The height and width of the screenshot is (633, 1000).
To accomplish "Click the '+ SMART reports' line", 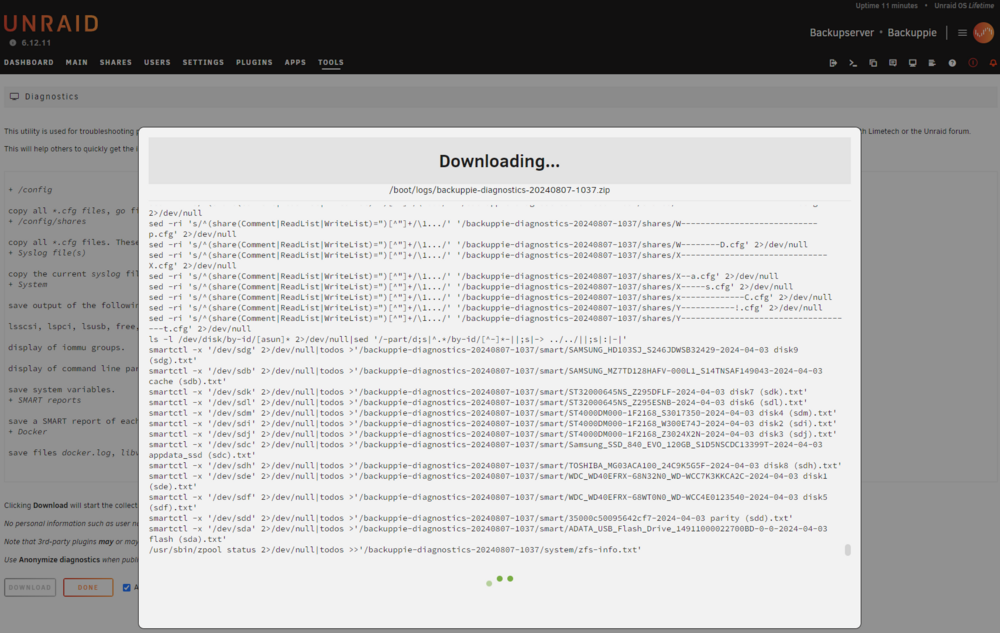I will point(45,400).
